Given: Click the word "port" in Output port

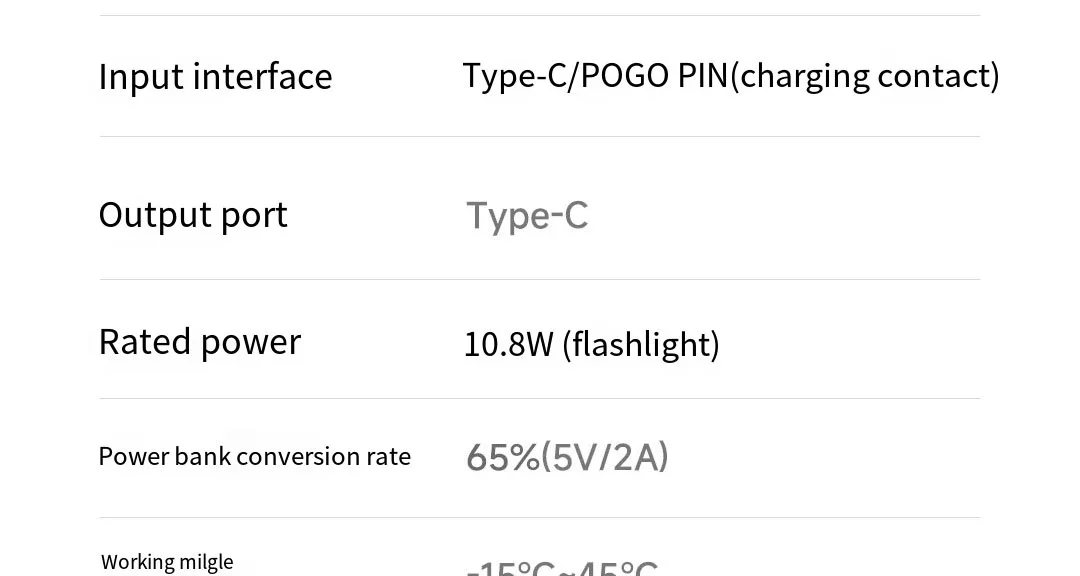Looking at the screenshot, I should point(256,216).
